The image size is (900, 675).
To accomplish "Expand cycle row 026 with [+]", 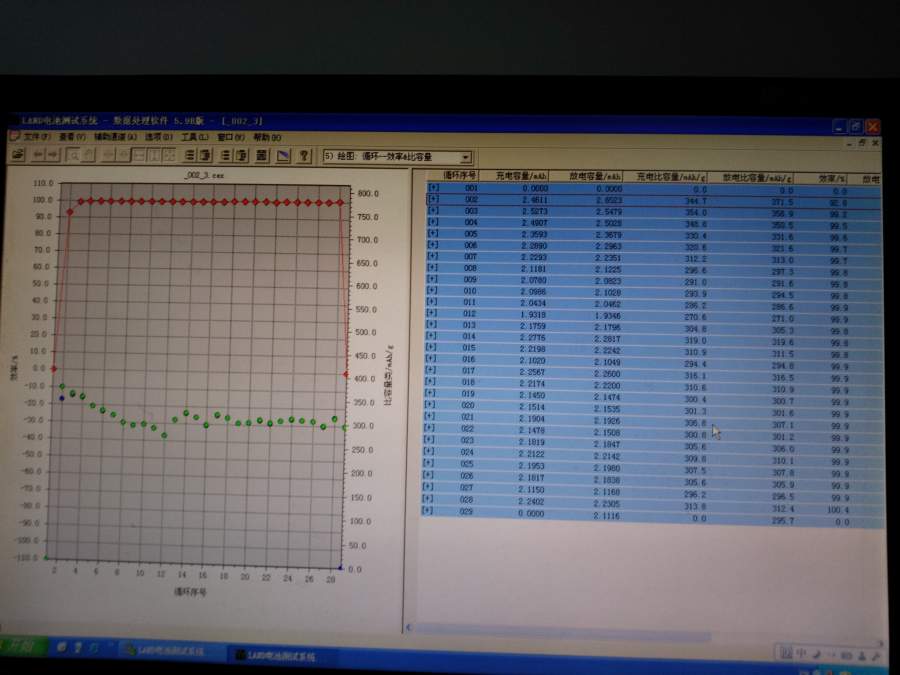I will [x=428, y=475].
